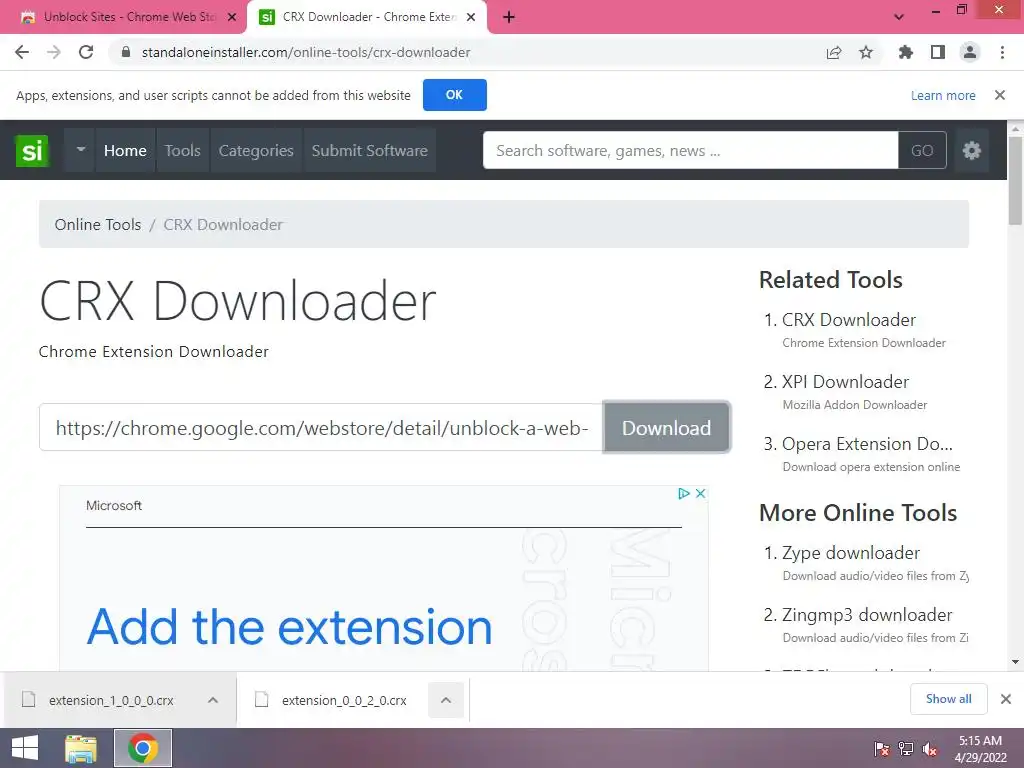This screenshot has width=1024, height=768.
Task: Open the Chrome three-dot menu
Action: [1002, 52]
